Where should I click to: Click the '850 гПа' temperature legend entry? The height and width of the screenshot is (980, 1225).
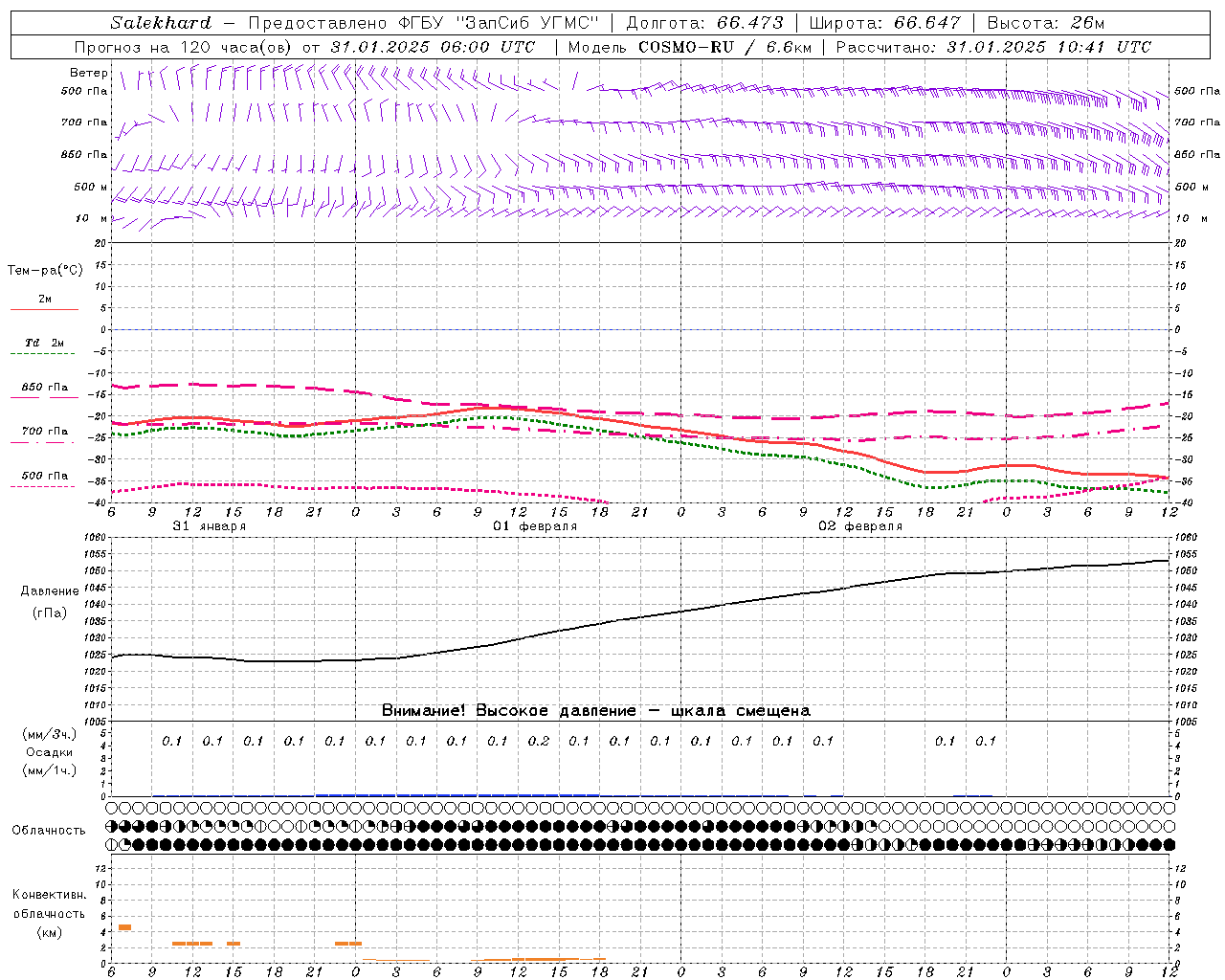point(45,388)
